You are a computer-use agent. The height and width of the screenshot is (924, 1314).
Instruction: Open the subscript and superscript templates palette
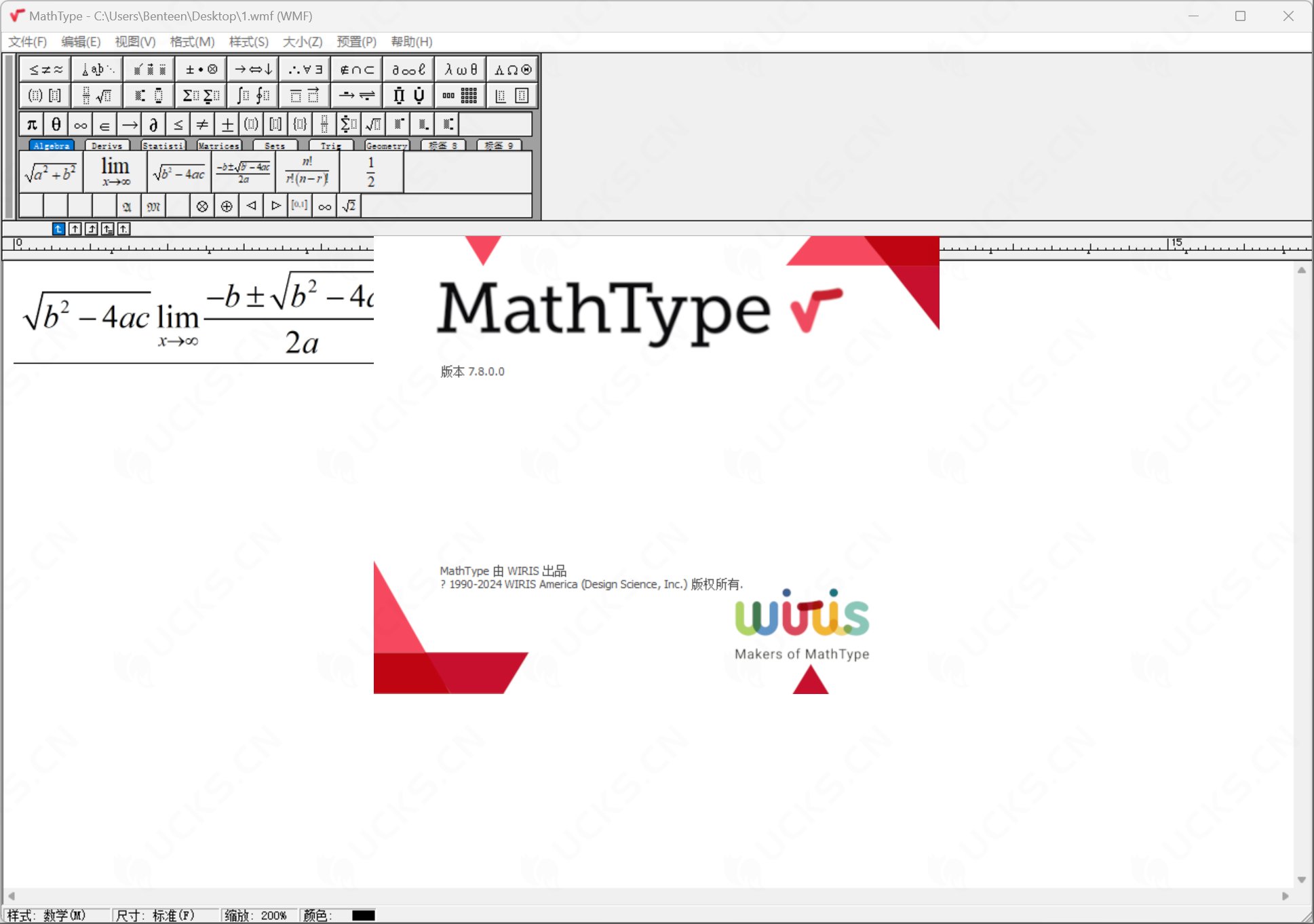(x=149, y=96)
